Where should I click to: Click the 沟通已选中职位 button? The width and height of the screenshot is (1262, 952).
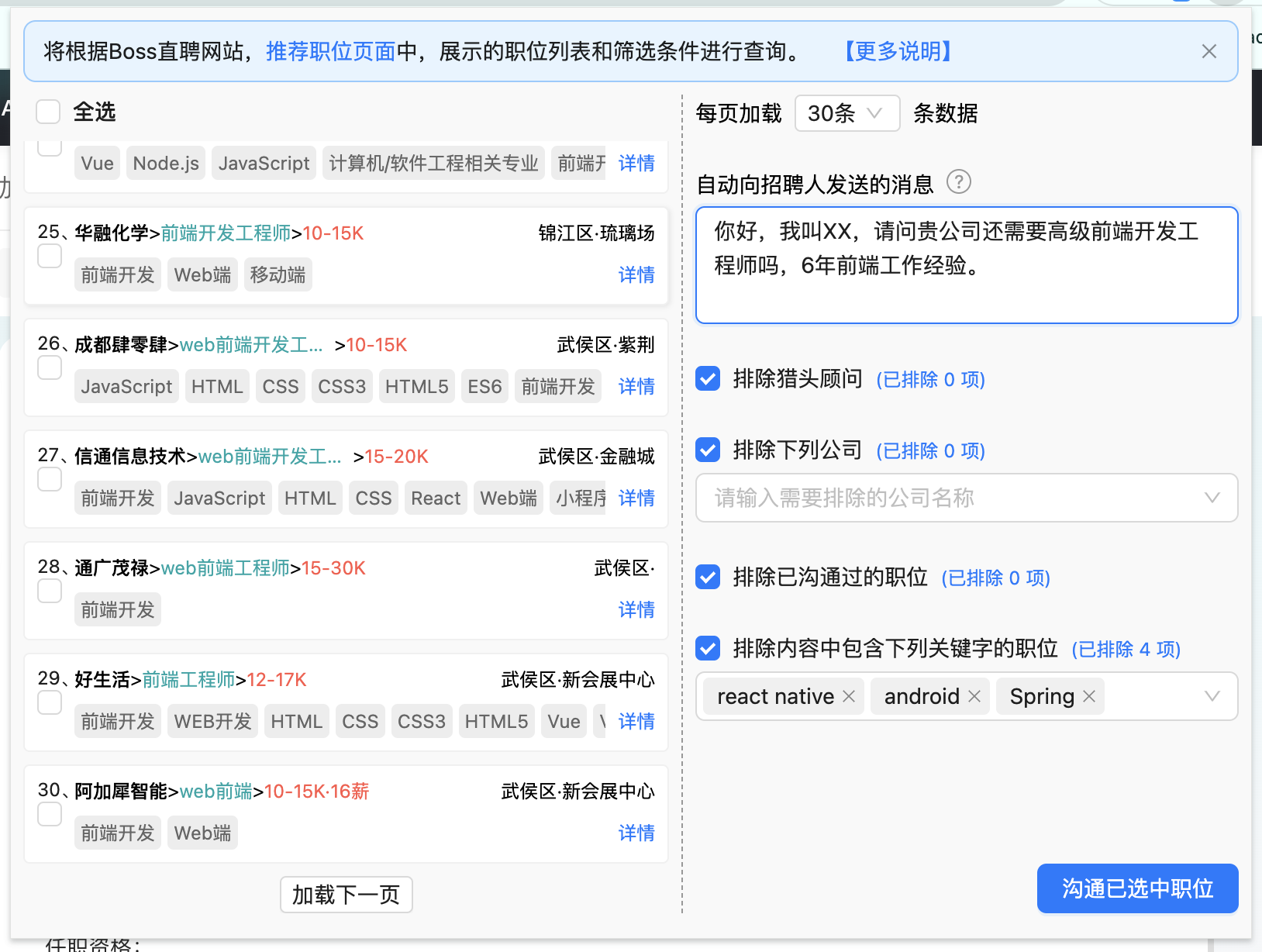point(1137,888)
